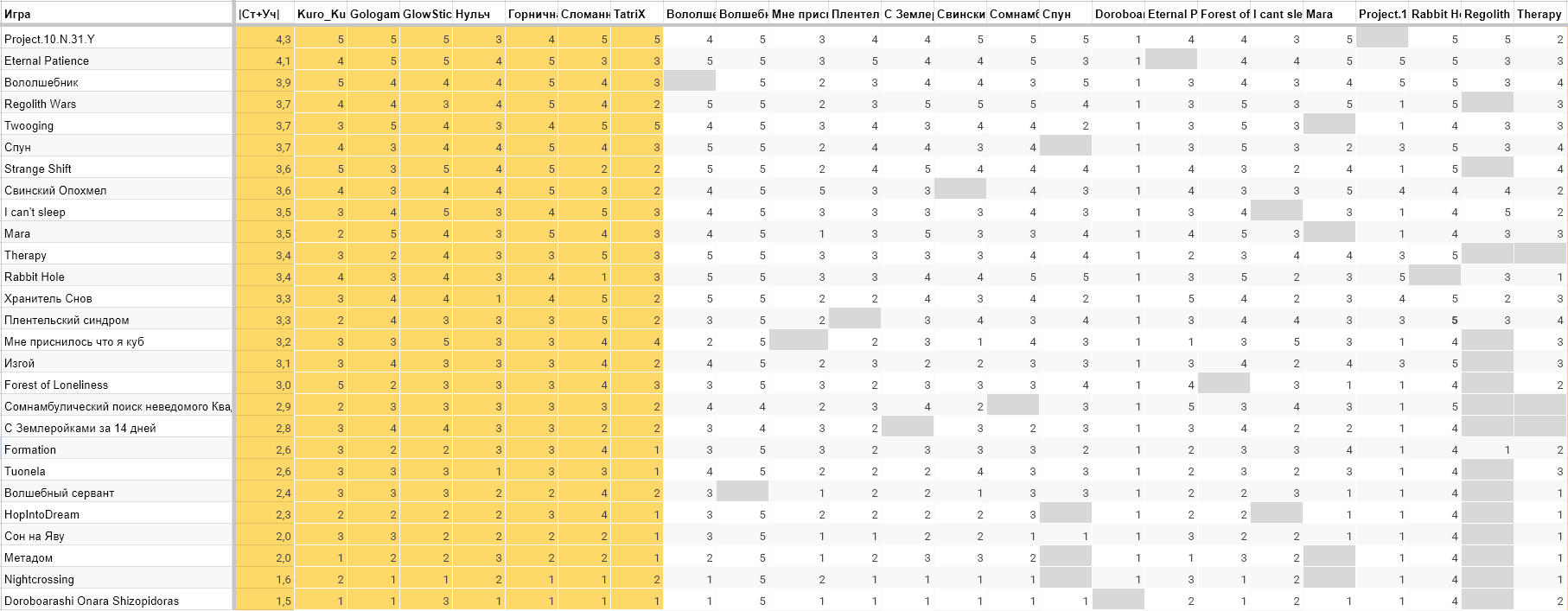Click the Nightcrossing game name cell
Image resolution: width=1568 pixels, height=611 pixels.
click(117, 579)
